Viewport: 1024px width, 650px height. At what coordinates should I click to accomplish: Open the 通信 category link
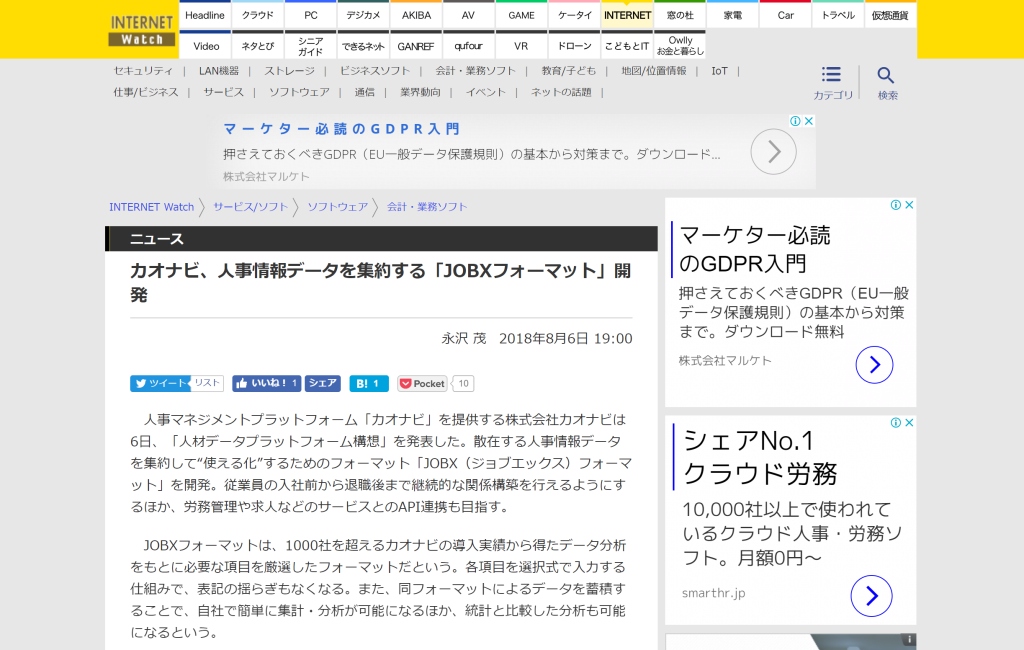(364, 92)
